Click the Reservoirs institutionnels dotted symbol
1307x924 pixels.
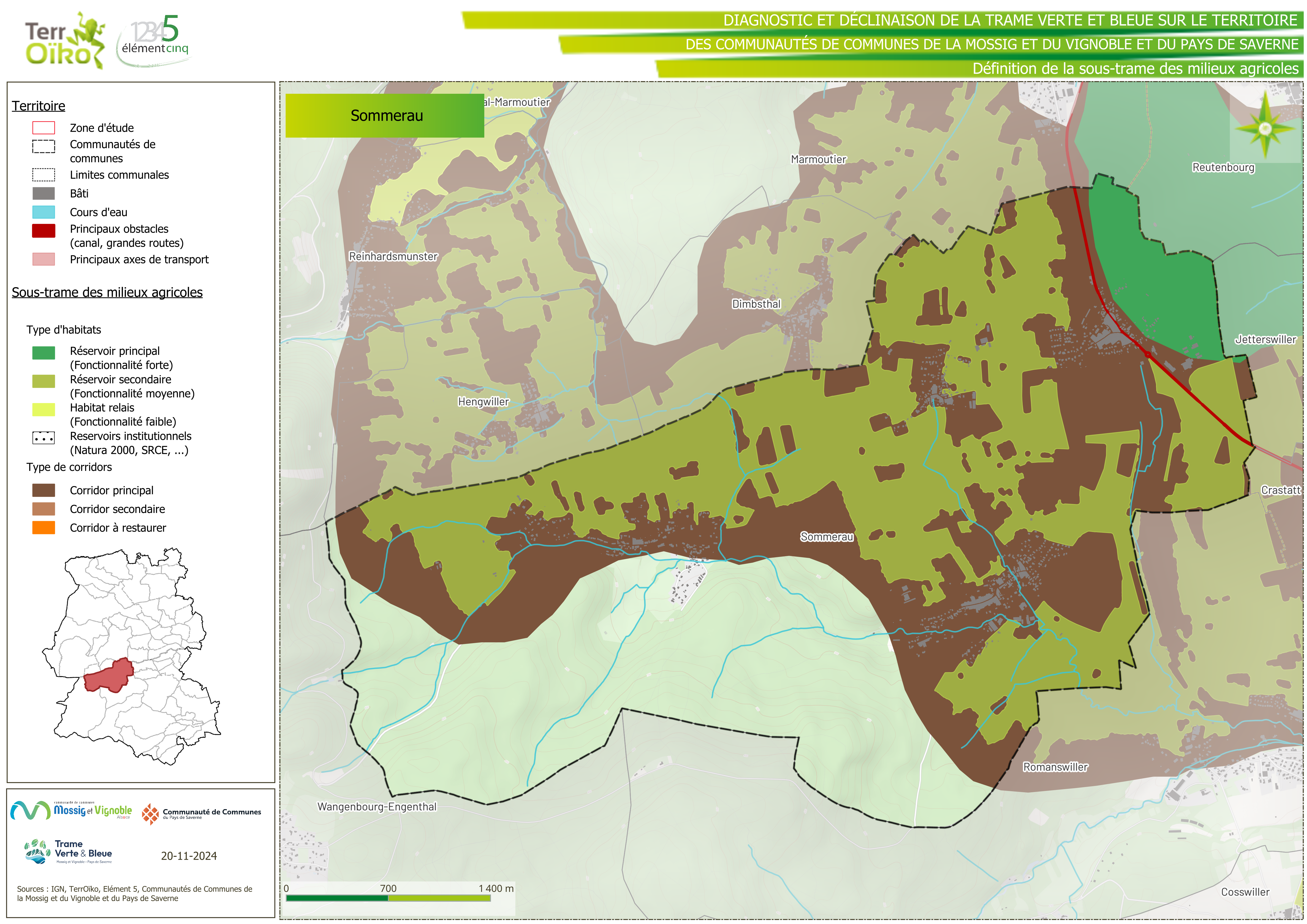click(x=44, y=438)
